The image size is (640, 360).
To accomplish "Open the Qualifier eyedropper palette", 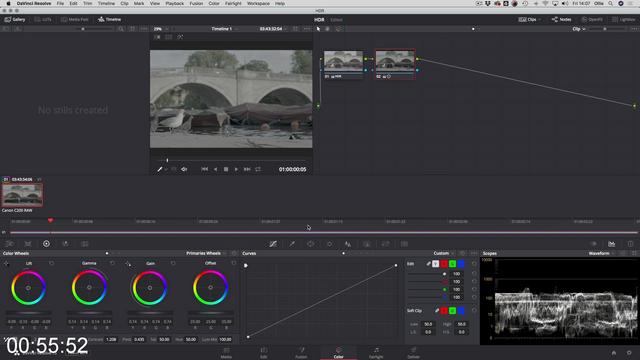I will tap(292, 244).
